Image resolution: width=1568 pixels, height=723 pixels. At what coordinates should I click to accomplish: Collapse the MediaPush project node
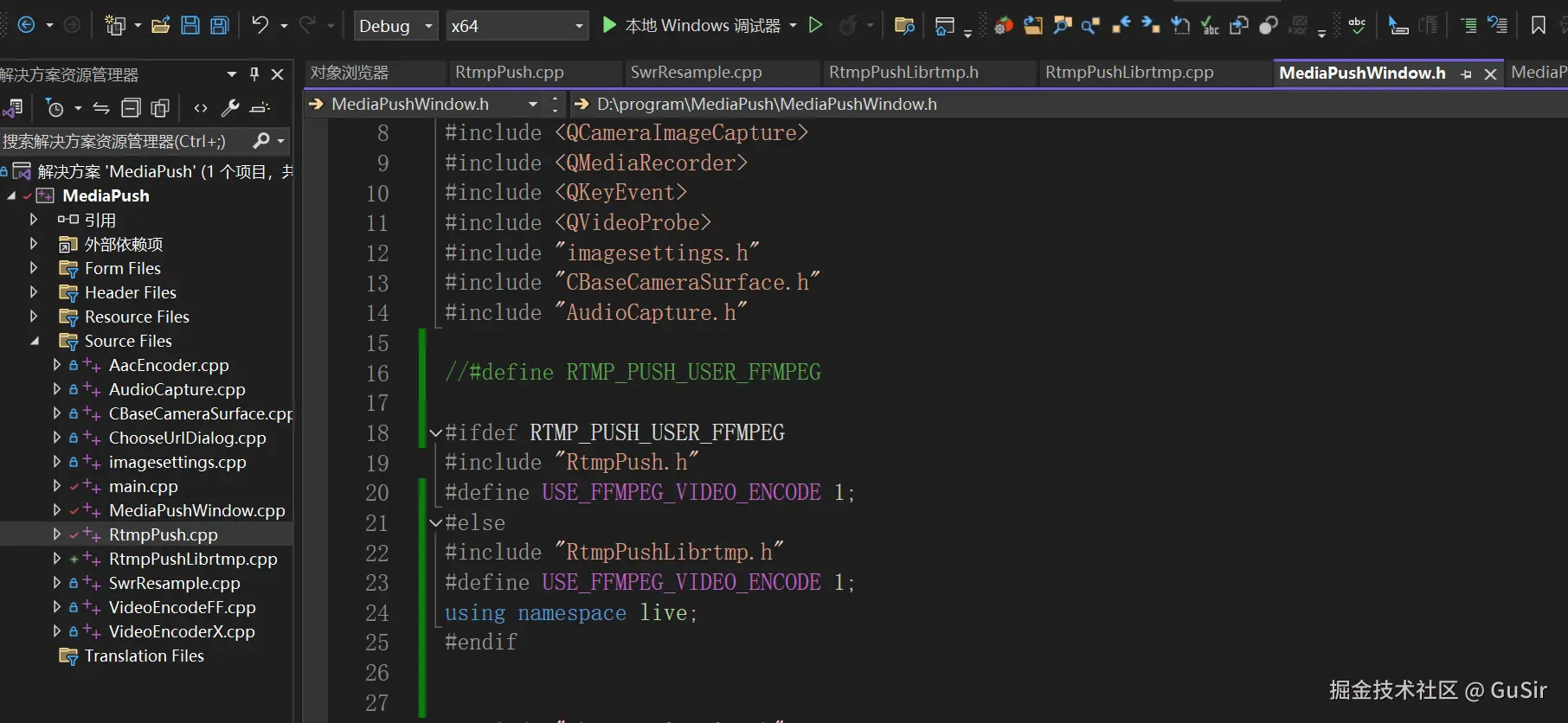click(x=11, y=195)
